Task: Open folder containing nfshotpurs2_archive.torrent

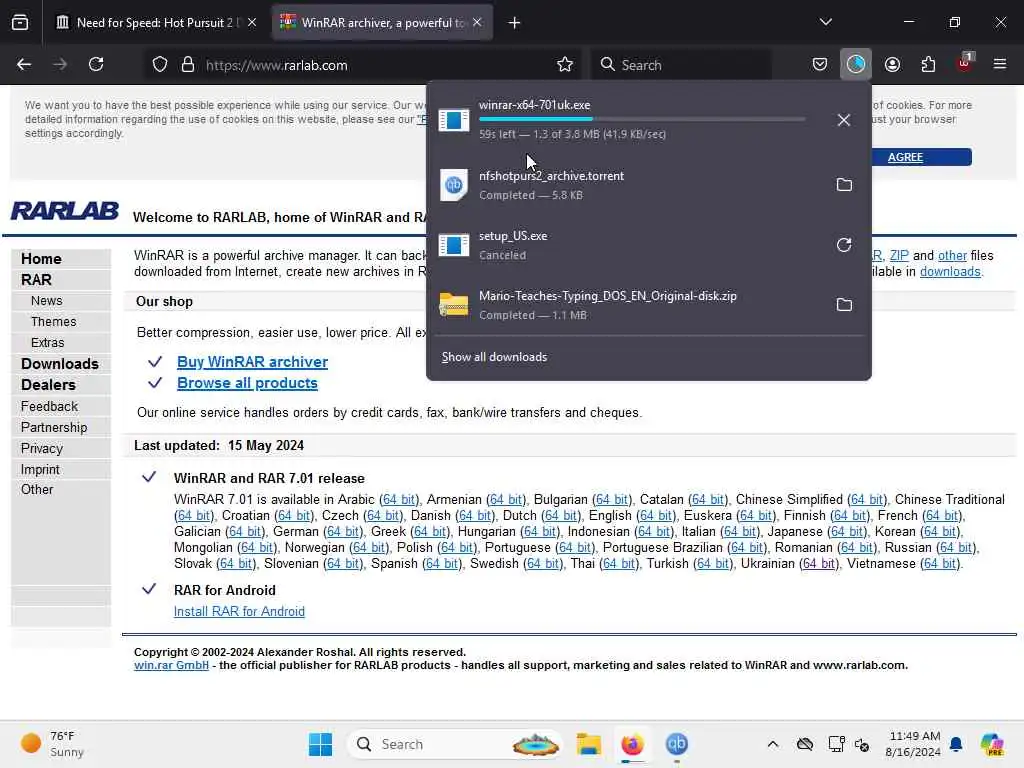Action: tap(844, 185)
